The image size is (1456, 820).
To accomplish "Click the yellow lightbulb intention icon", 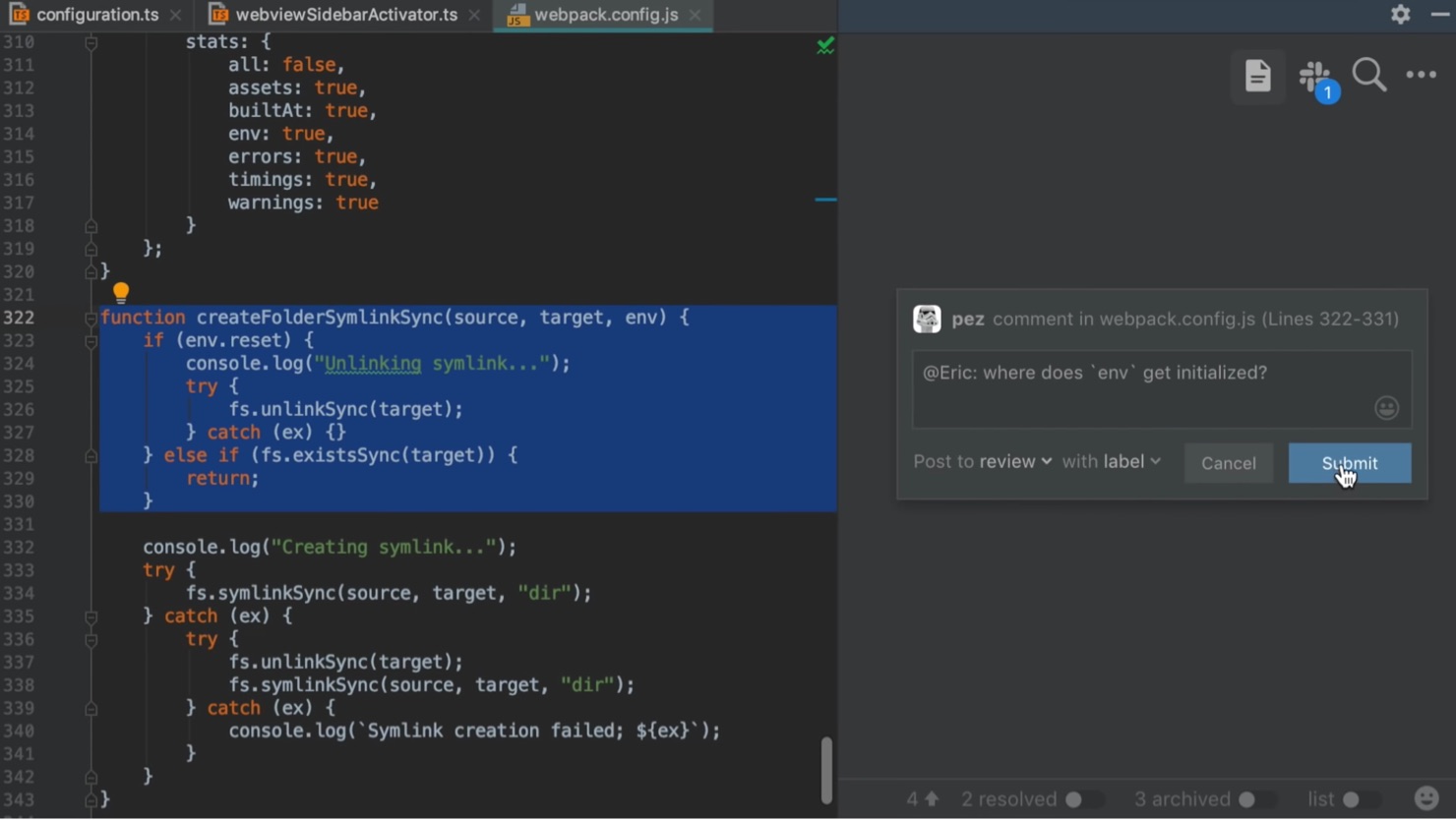I will pyautogui.click(x=121, y=292).
